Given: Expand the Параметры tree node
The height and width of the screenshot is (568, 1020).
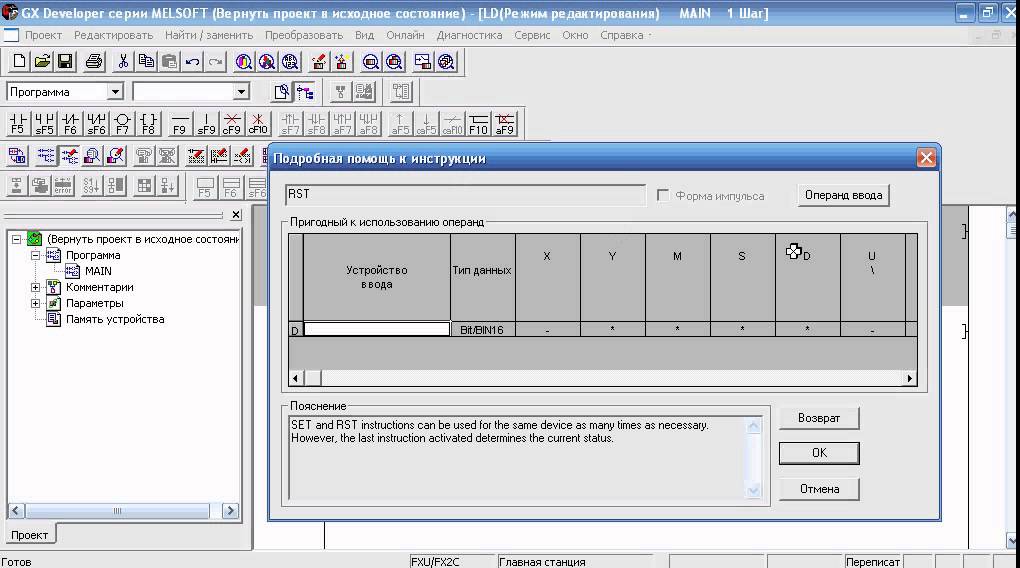Looking at the screenshot, I should click(36, 303).
